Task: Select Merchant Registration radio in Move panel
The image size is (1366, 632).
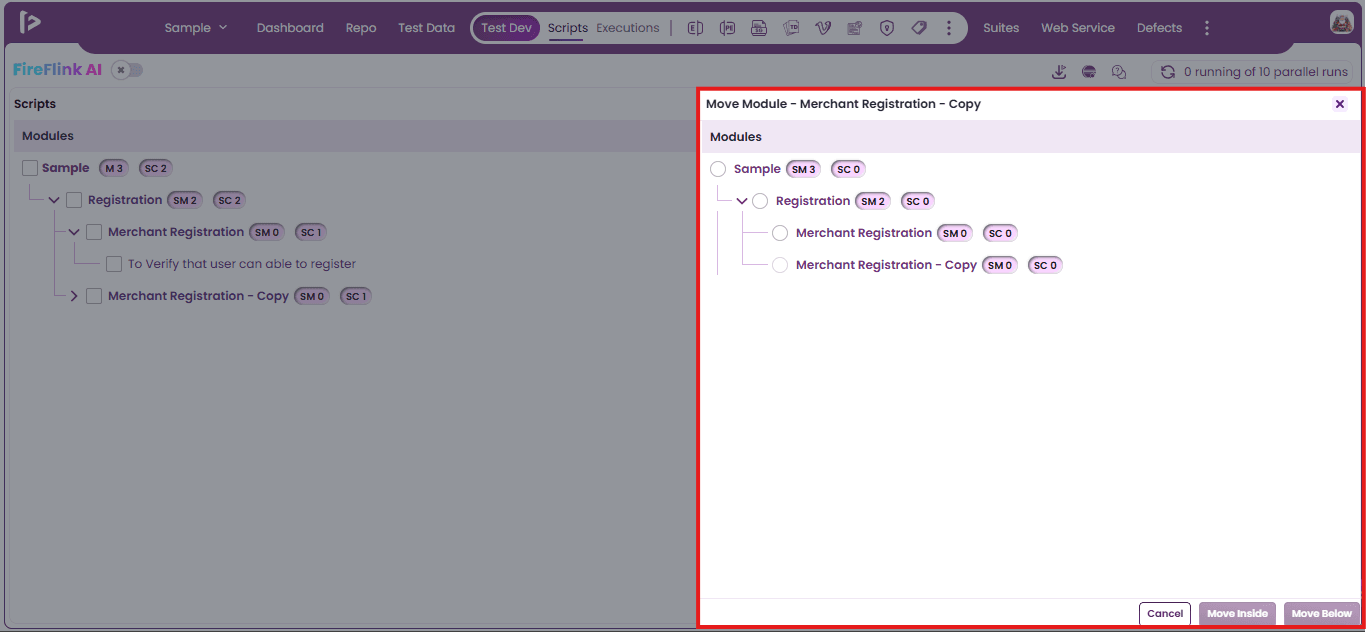Action: pyautogui.click(x=780, y=233)
